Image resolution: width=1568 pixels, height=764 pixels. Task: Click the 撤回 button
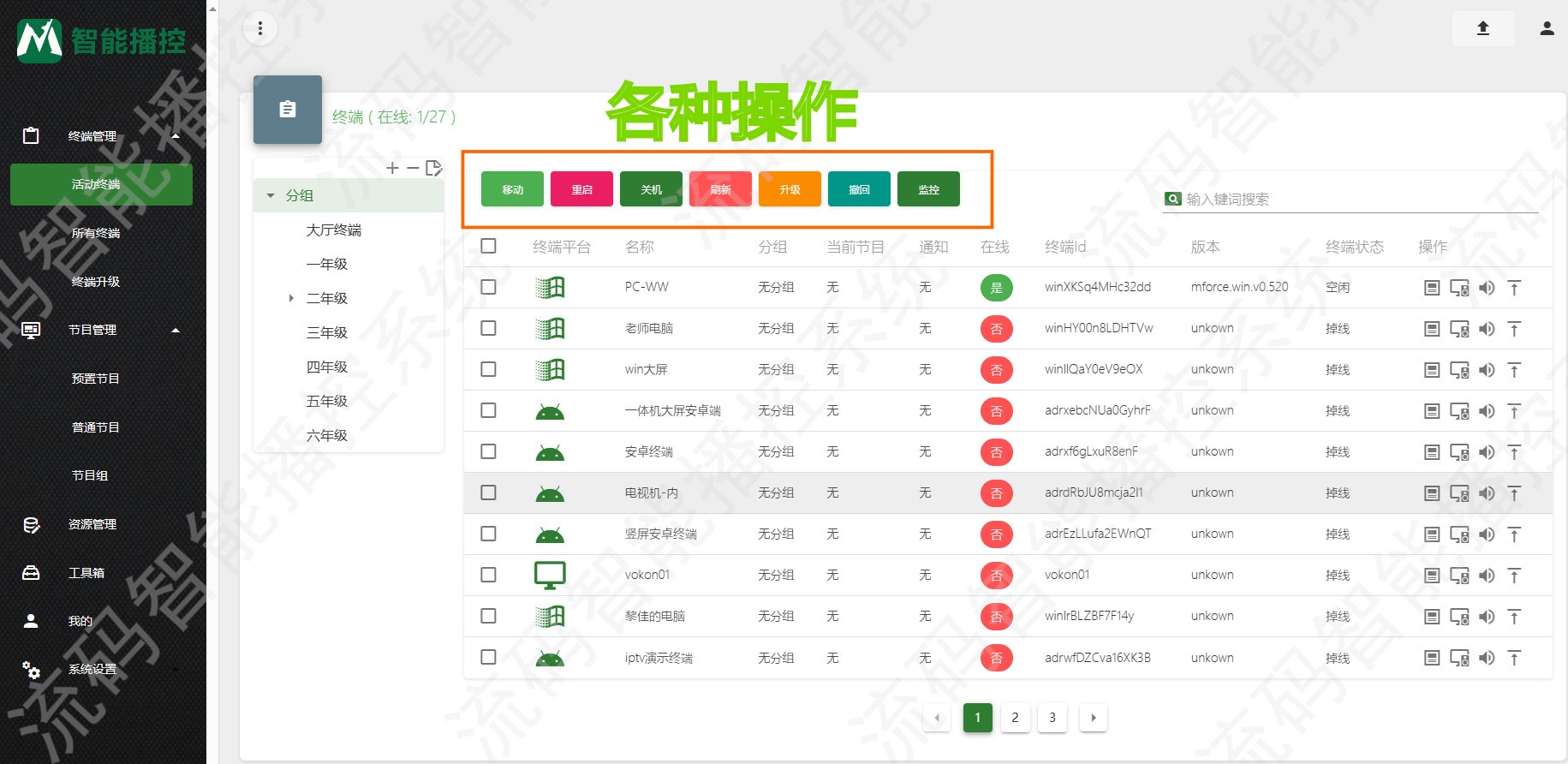(859, 189)
